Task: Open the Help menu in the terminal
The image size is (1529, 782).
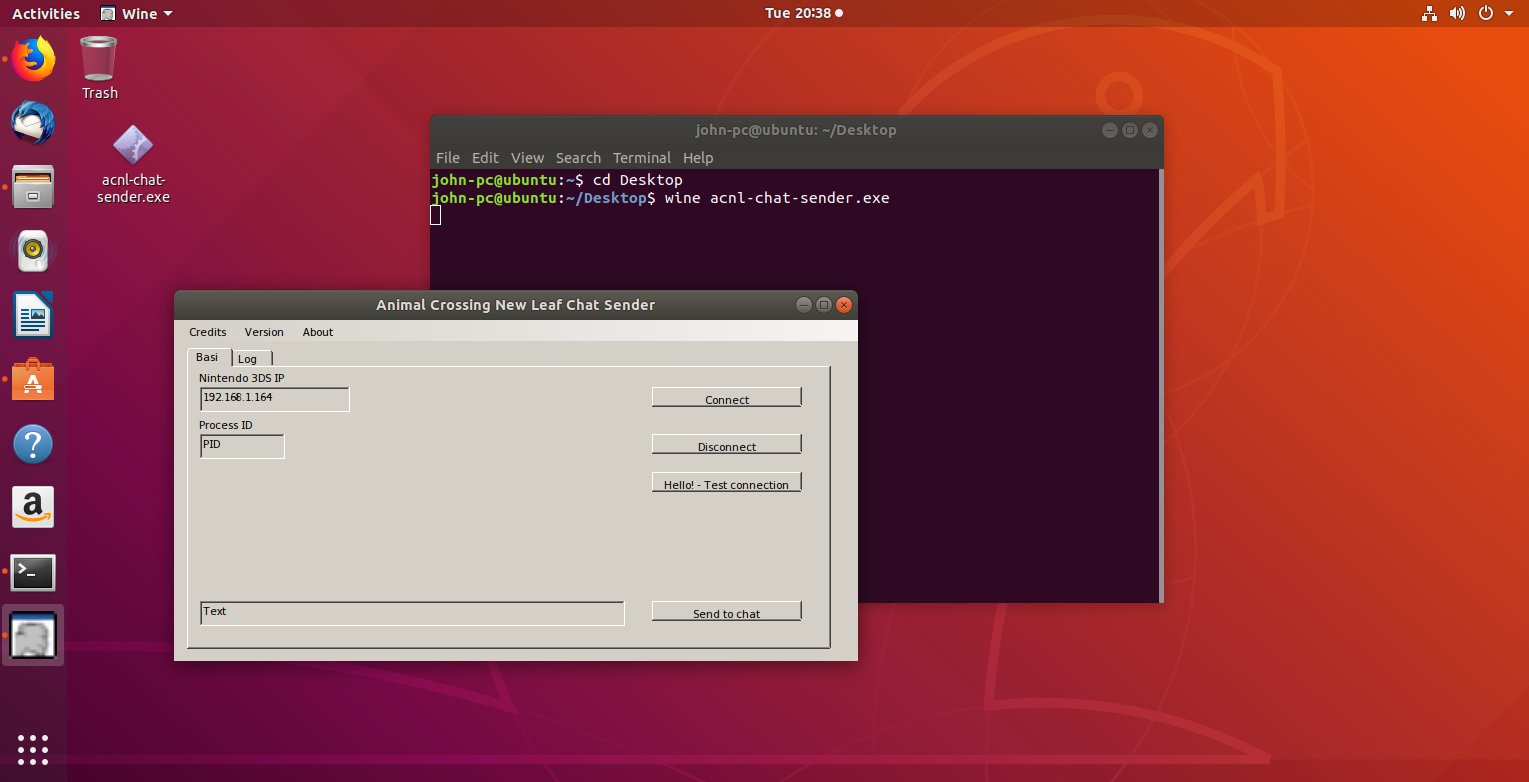Action: point(698,158)
